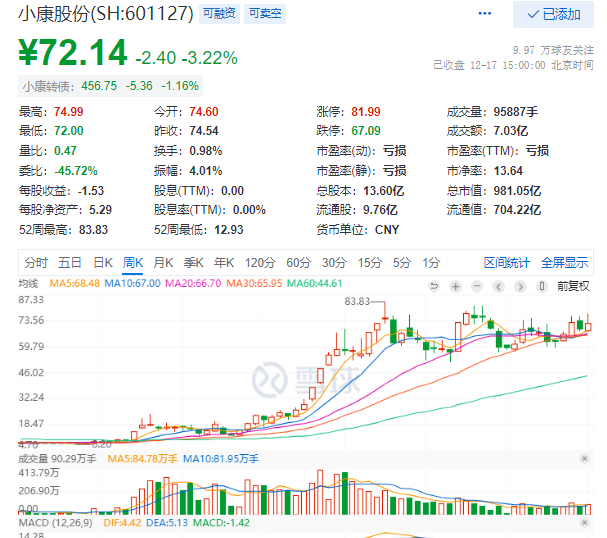
Task: Click the MA30:65.95 moving average label
Action: [x=254, y=283]
